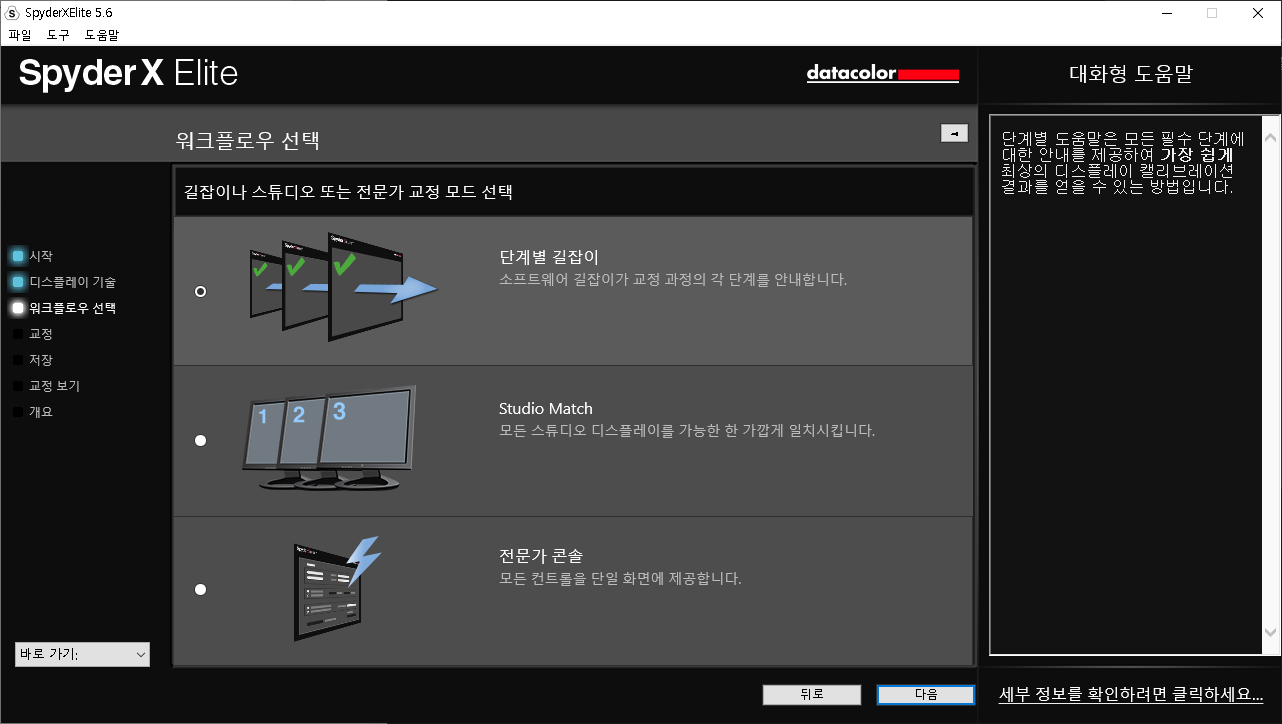This screenshot has height=724, width=1282.
Task: Click the Studio Match description text
Action: click(687, 431)
